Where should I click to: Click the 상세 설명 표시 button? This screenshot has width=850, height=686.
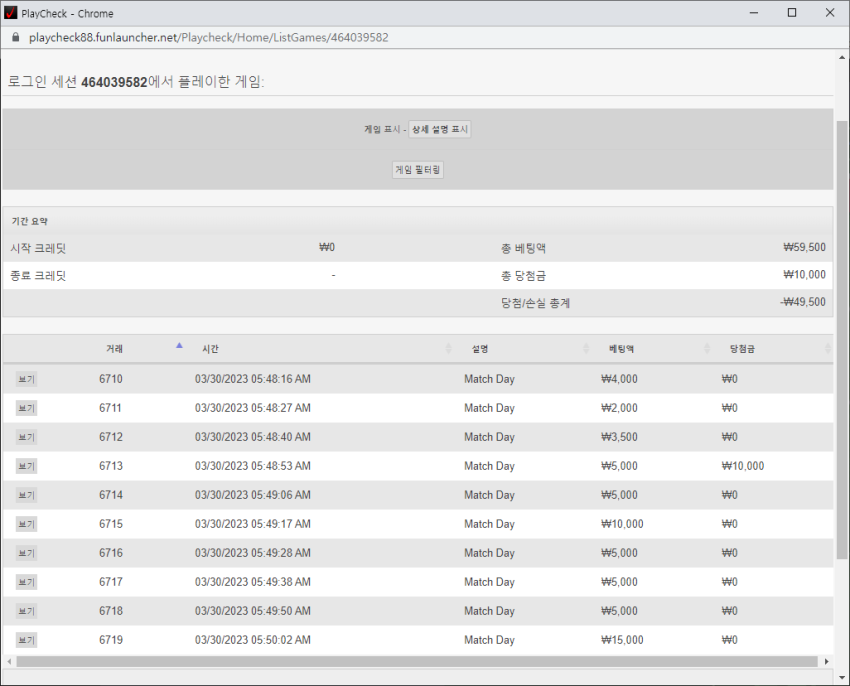(x=440, y=130)
